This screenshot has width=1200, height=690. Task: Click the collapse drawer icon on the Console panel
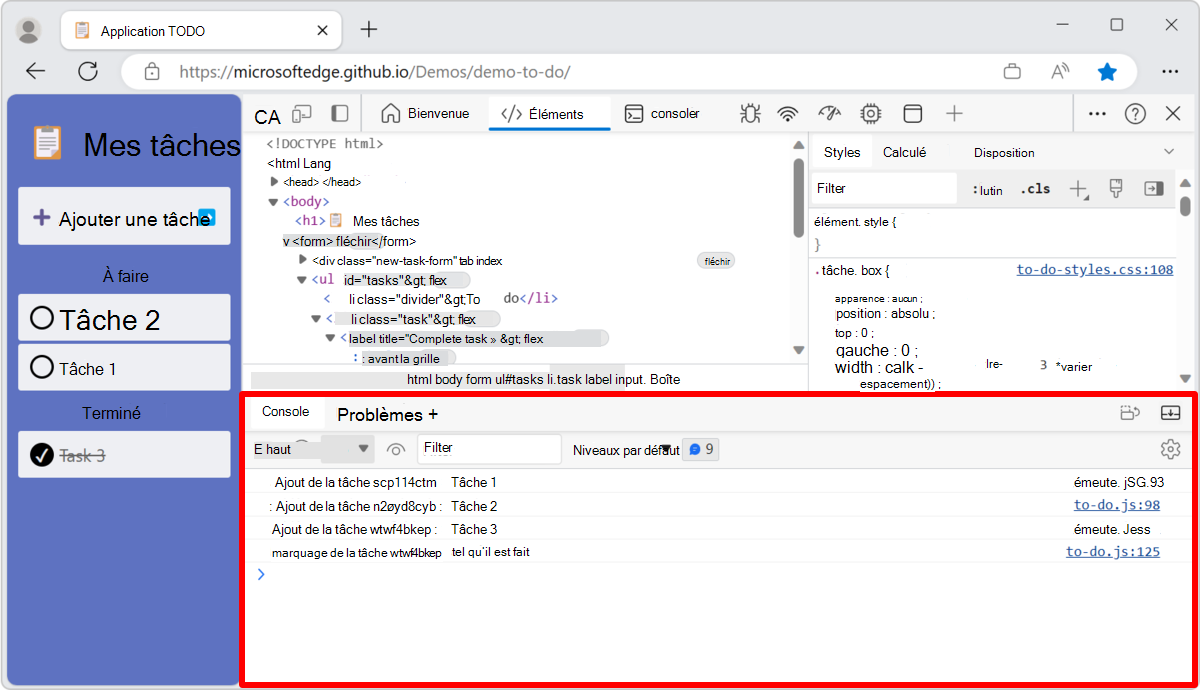[1170, 413]
